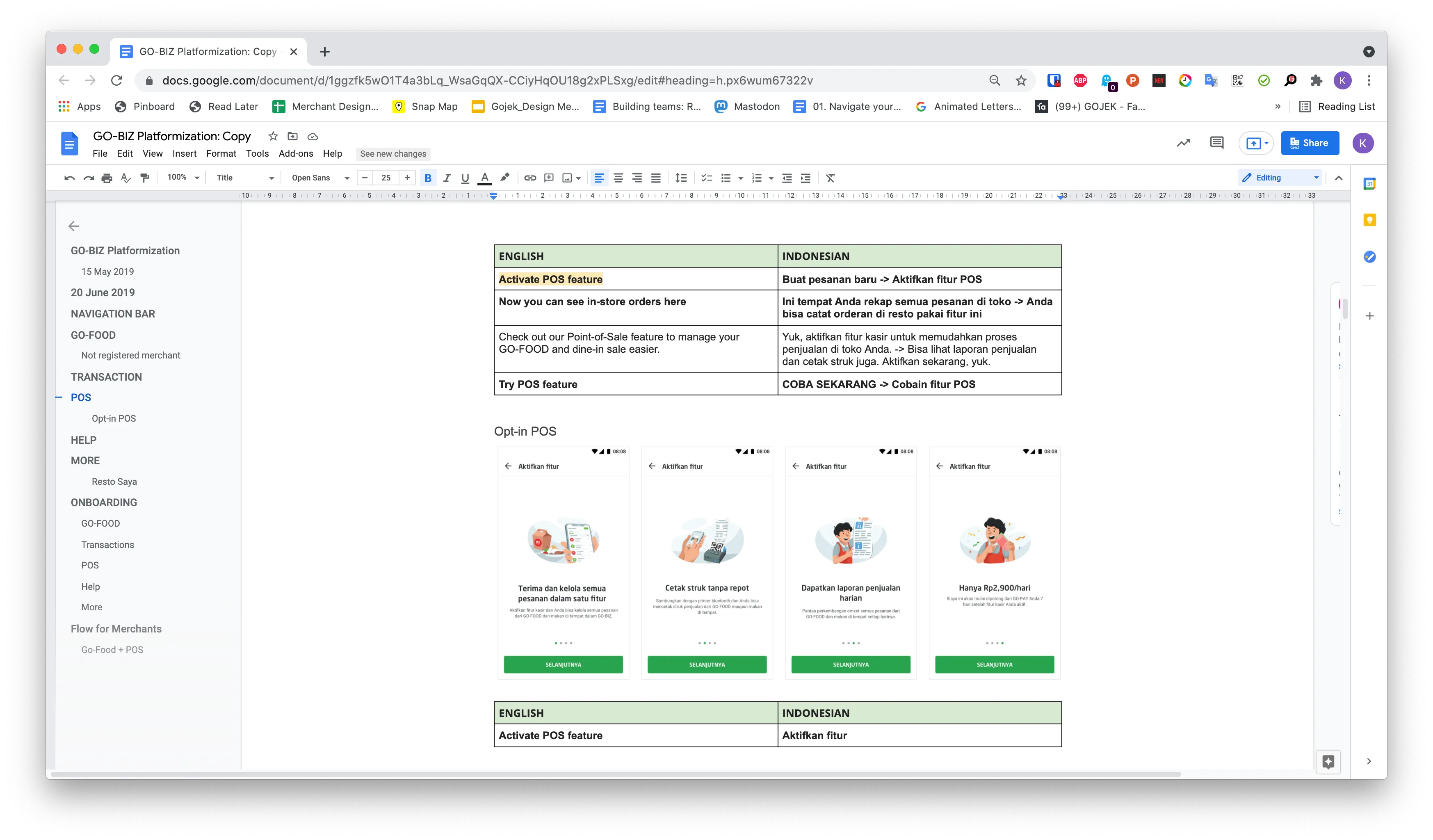The image size is (1433, 840).
Task: Open the font family dropdown
Action: coord(318,178)
